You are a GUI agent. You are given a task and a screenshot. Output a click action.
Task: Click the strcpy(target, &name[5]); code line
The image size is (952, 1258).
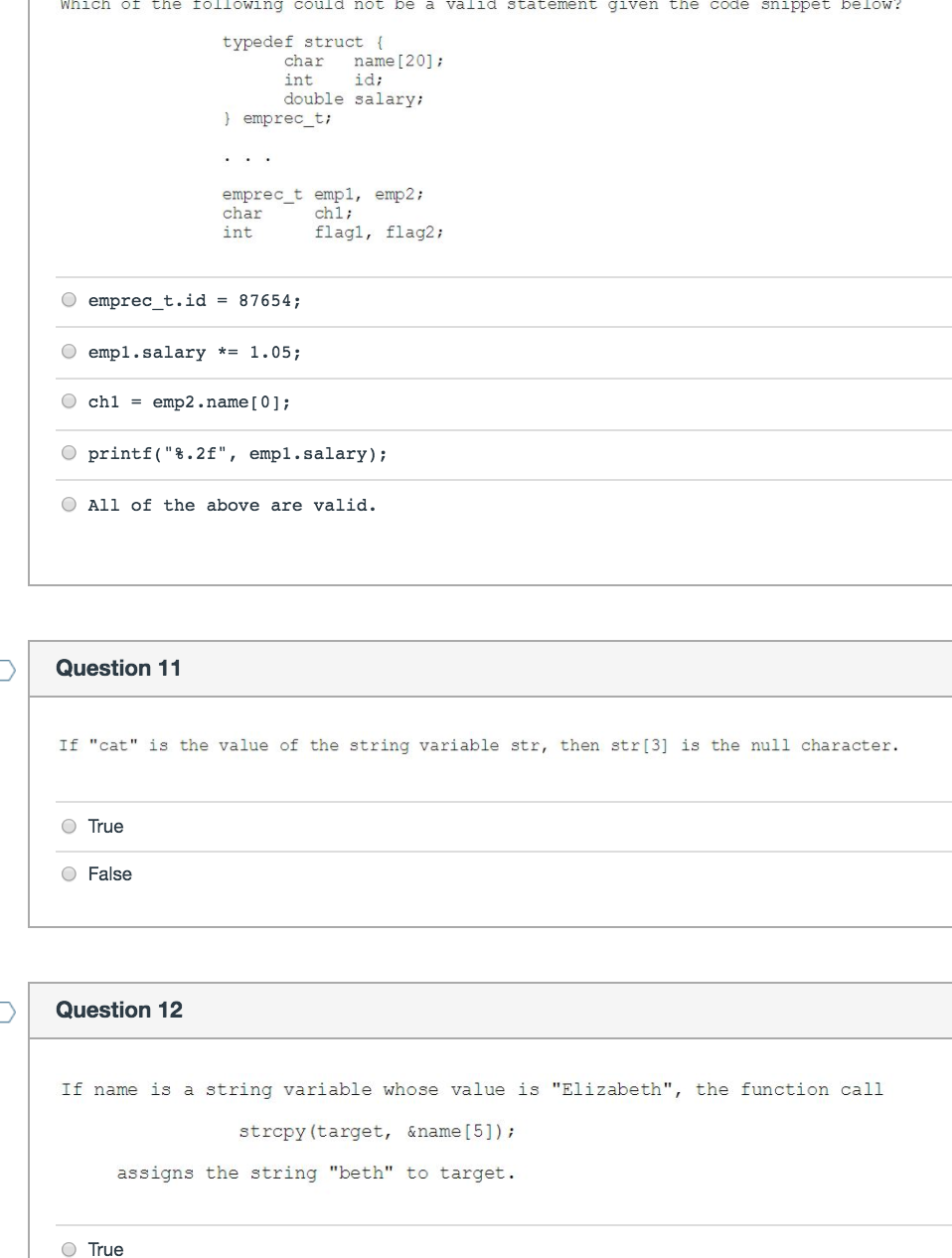pos(377,1131)
